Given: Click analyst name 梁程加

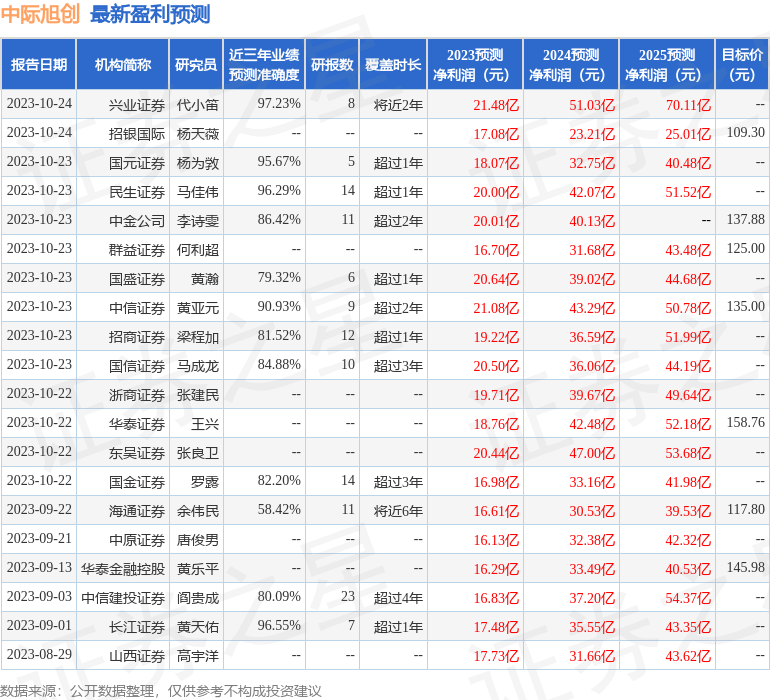Looking at the screenshot, I should coord(197,336).
